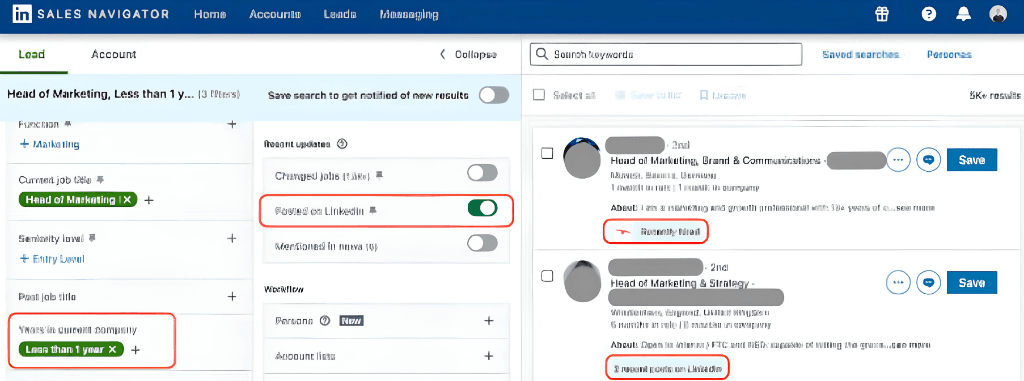Open Saved searches link
Image resolution: width=1024 pixels, height=381 pixels.
(x=861, y=55)
